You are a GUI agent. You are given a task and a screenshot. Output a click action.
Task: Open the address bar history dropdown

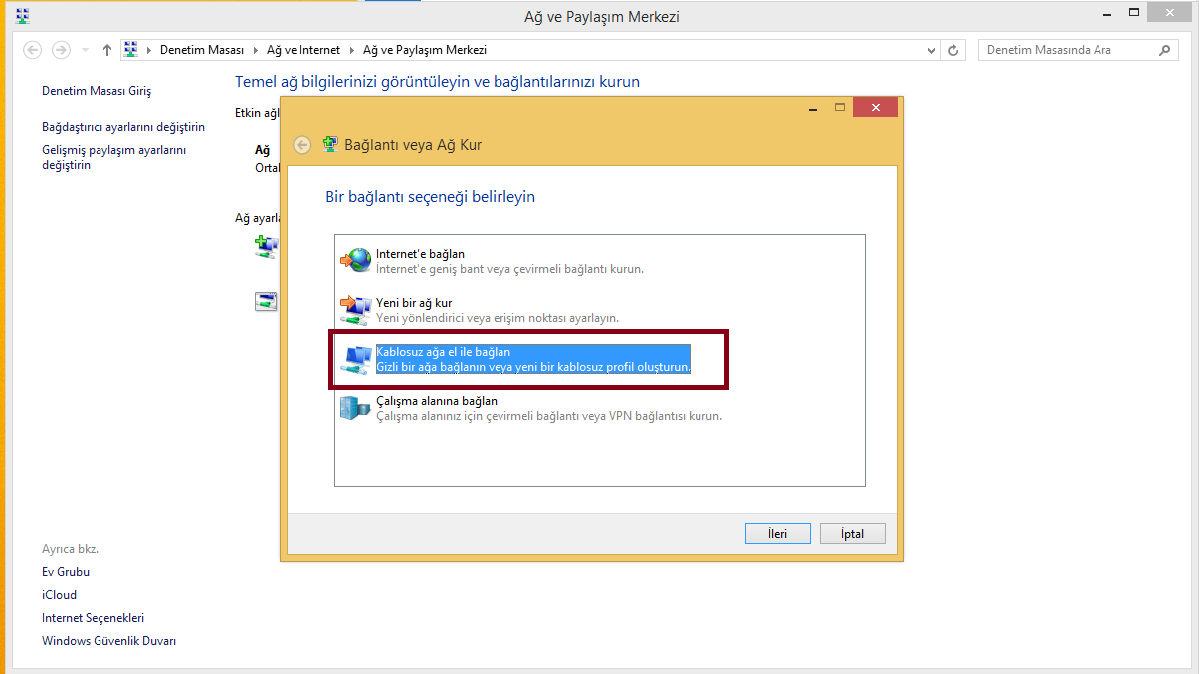coord(932,50)
